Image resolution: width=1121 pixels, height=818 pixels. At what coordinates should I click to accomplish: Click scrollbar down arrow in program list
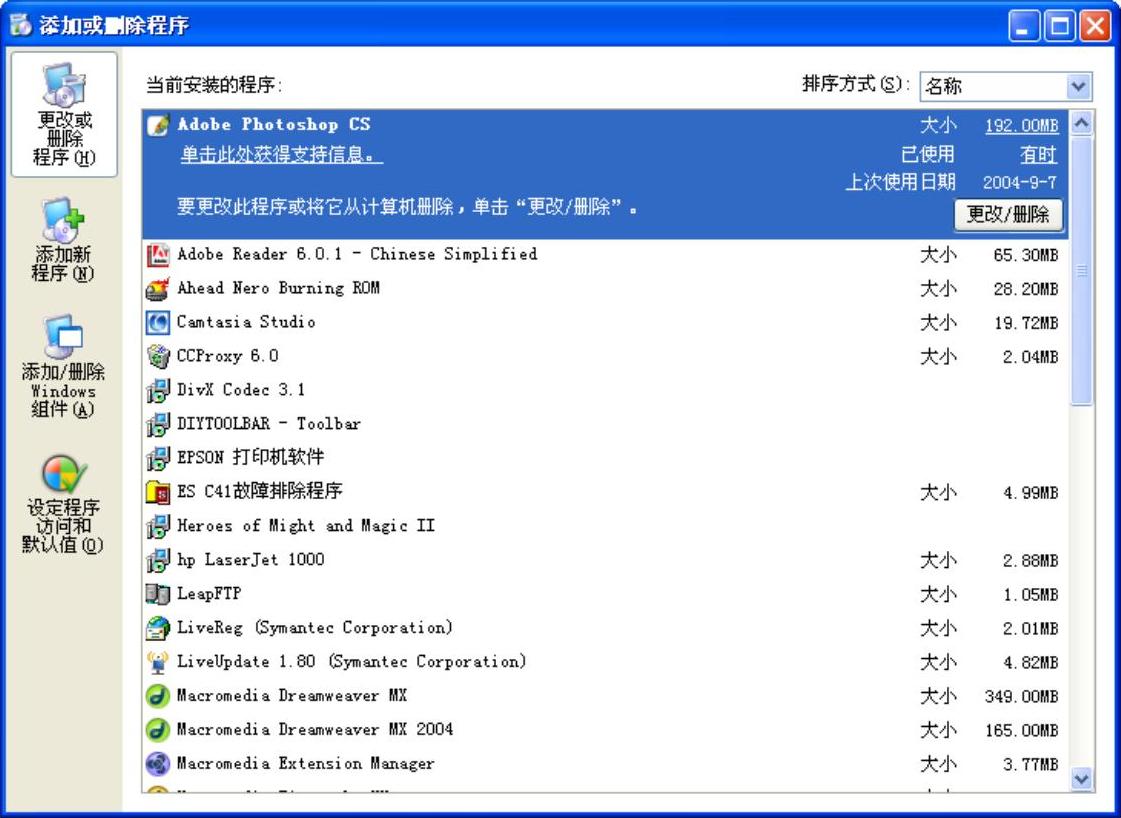pyautogui.click(x=1081, y=779)
